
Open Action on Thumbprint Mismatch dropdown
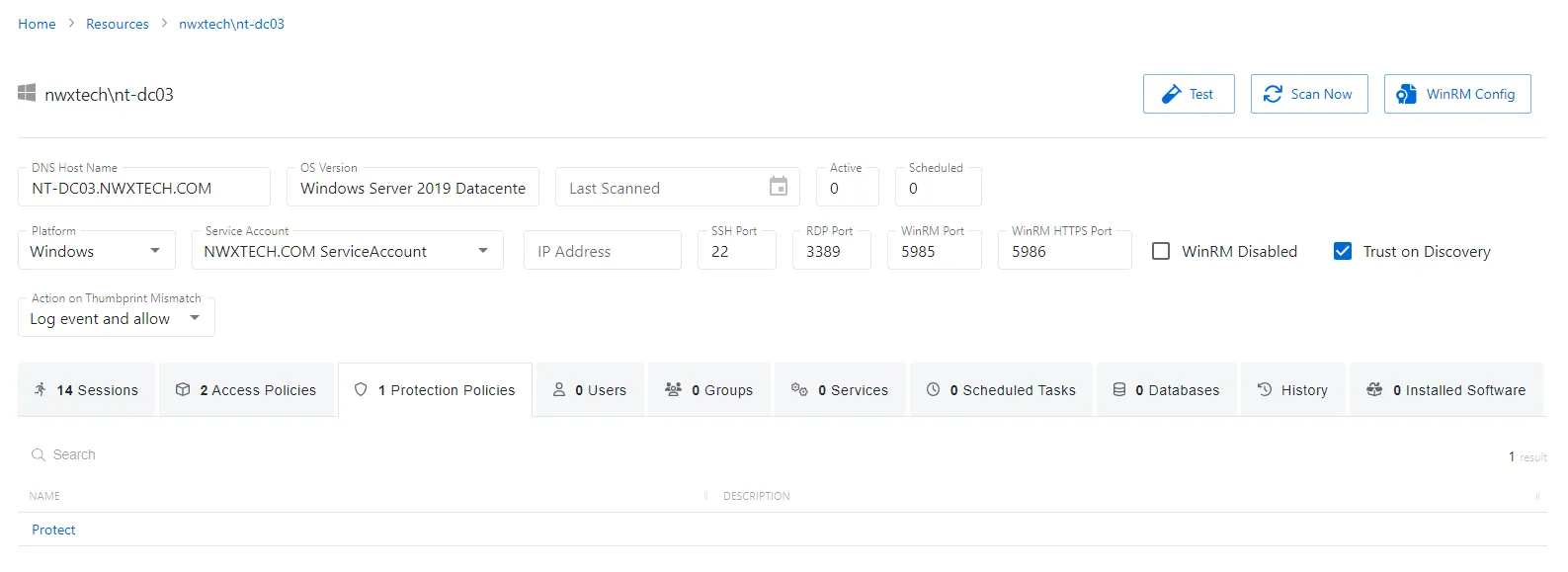(x=117, y=317)
